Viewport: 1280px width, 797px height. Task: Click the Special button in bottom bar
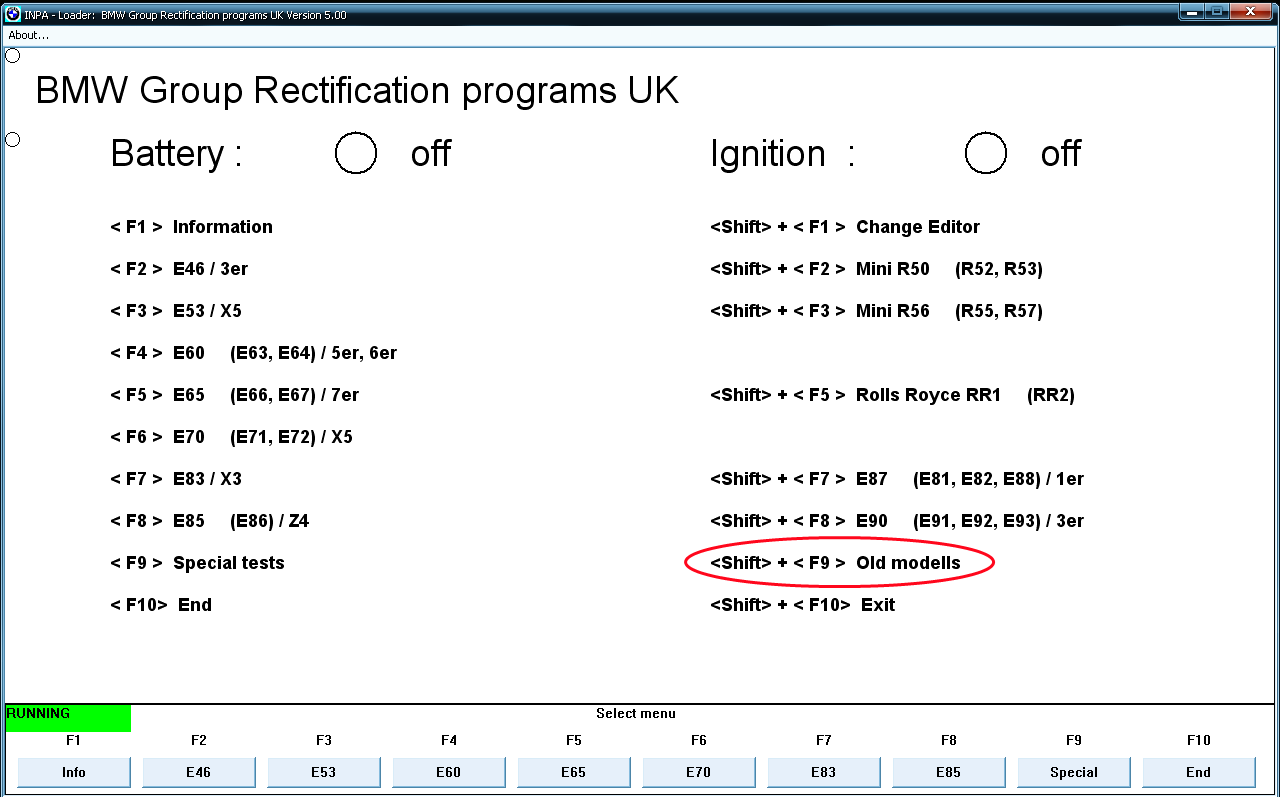click(x=1074, y=772)
